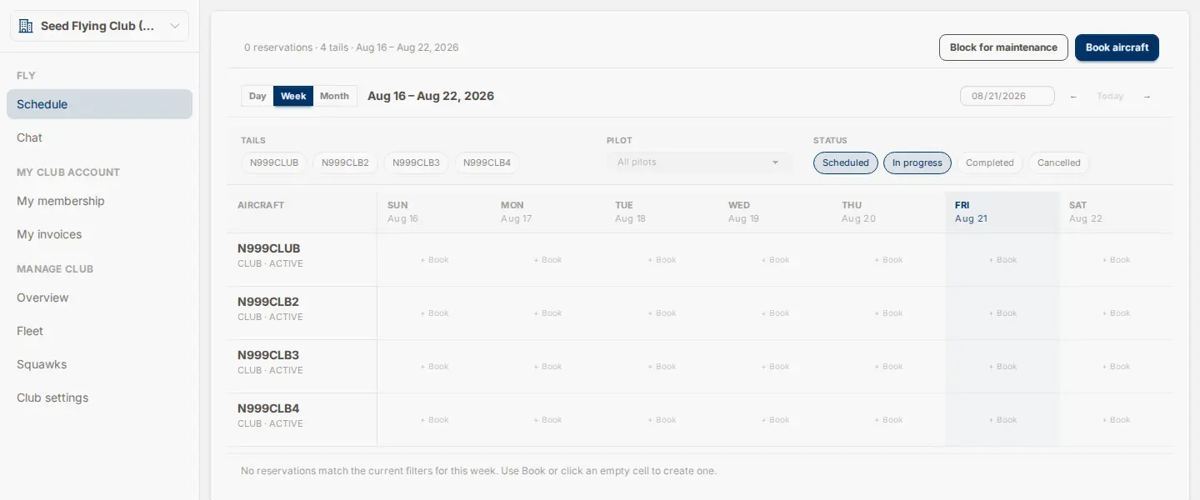This screenshot has width=1200, height=500.
Task: Go to next week arrow
Action: tap(1147, 97)
